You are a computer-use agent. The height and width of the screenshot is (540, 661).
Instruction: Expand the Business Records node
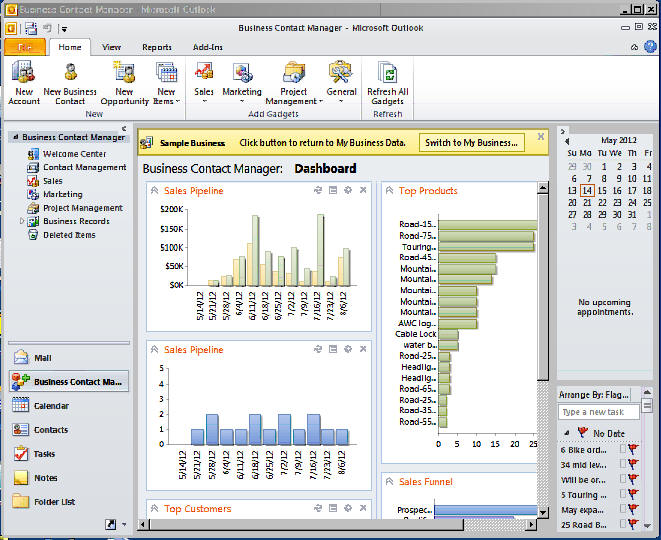click(21, 221)
